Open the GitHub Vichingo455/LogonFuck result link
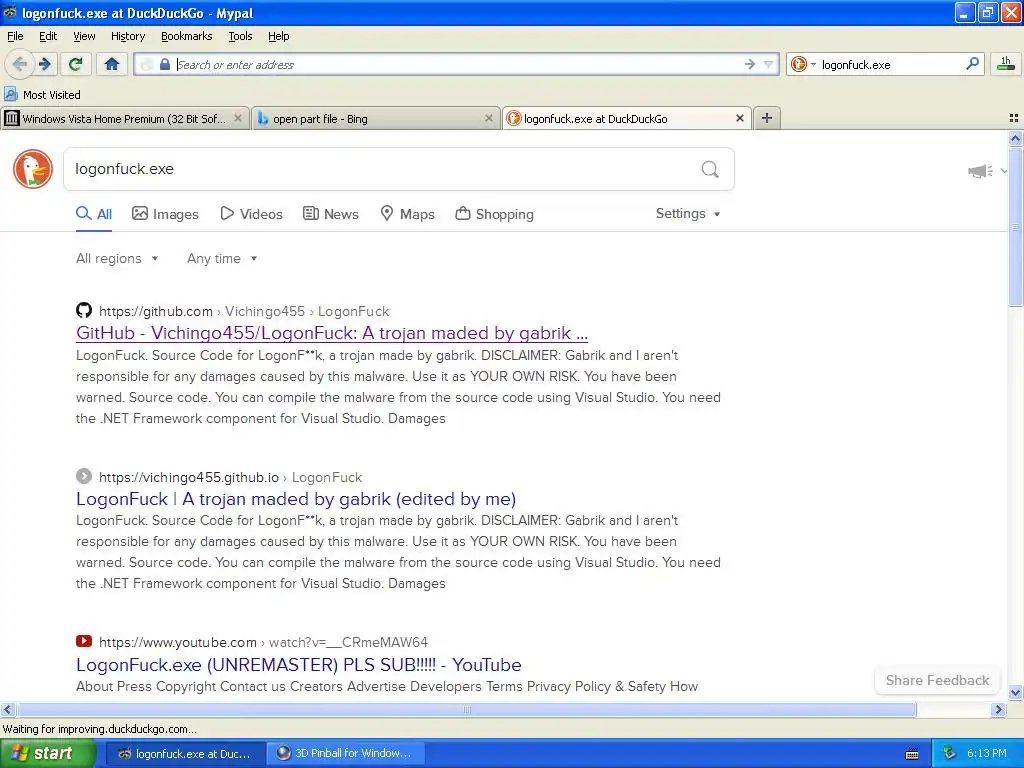 [332, 333]
